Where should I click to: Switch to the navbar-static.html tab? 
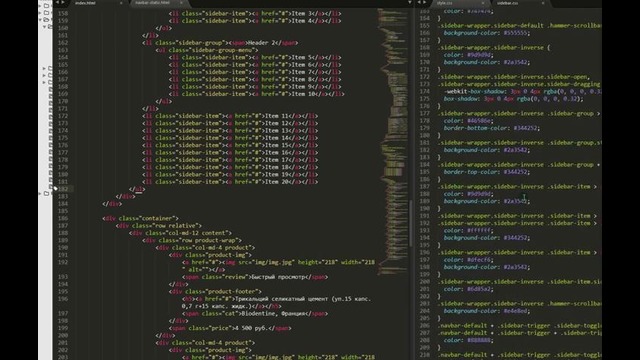click(x=152, y=3)
